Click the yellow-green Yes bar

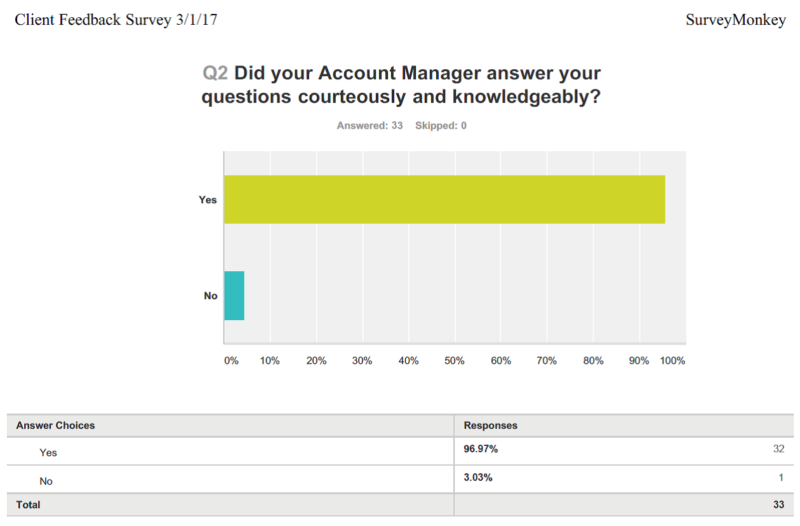(x=444, y=199)
